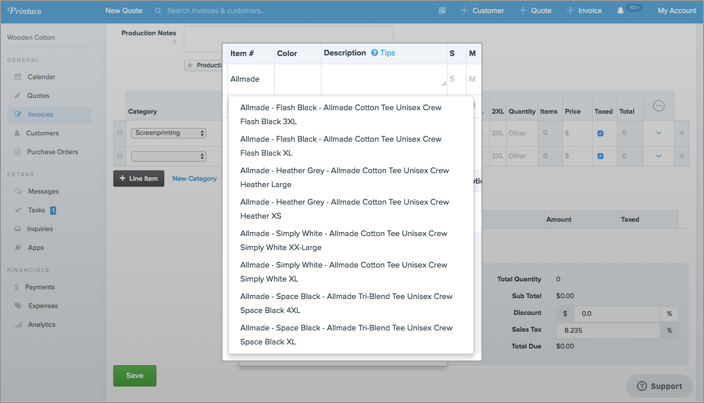Click the Tasks badge showing 1

click(53, 210)
